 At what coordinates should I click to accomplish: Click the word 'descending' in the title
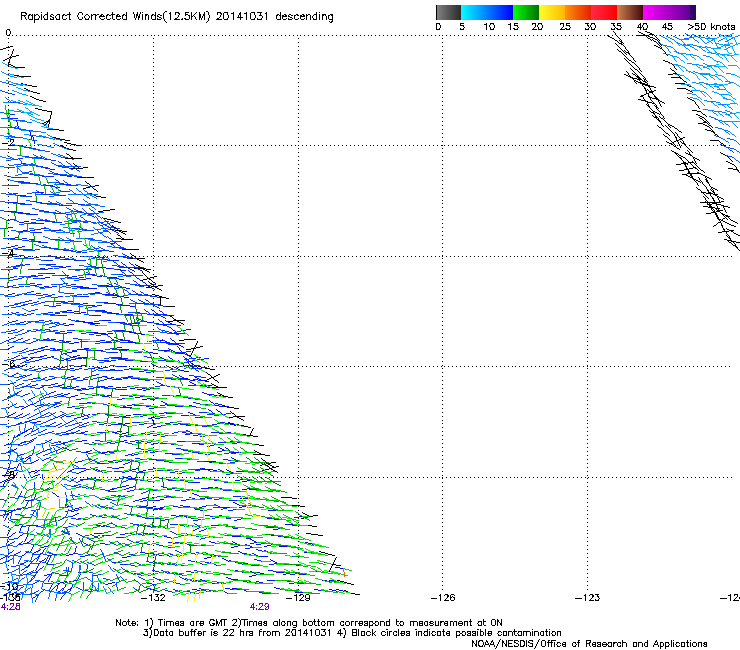(304, 17)
